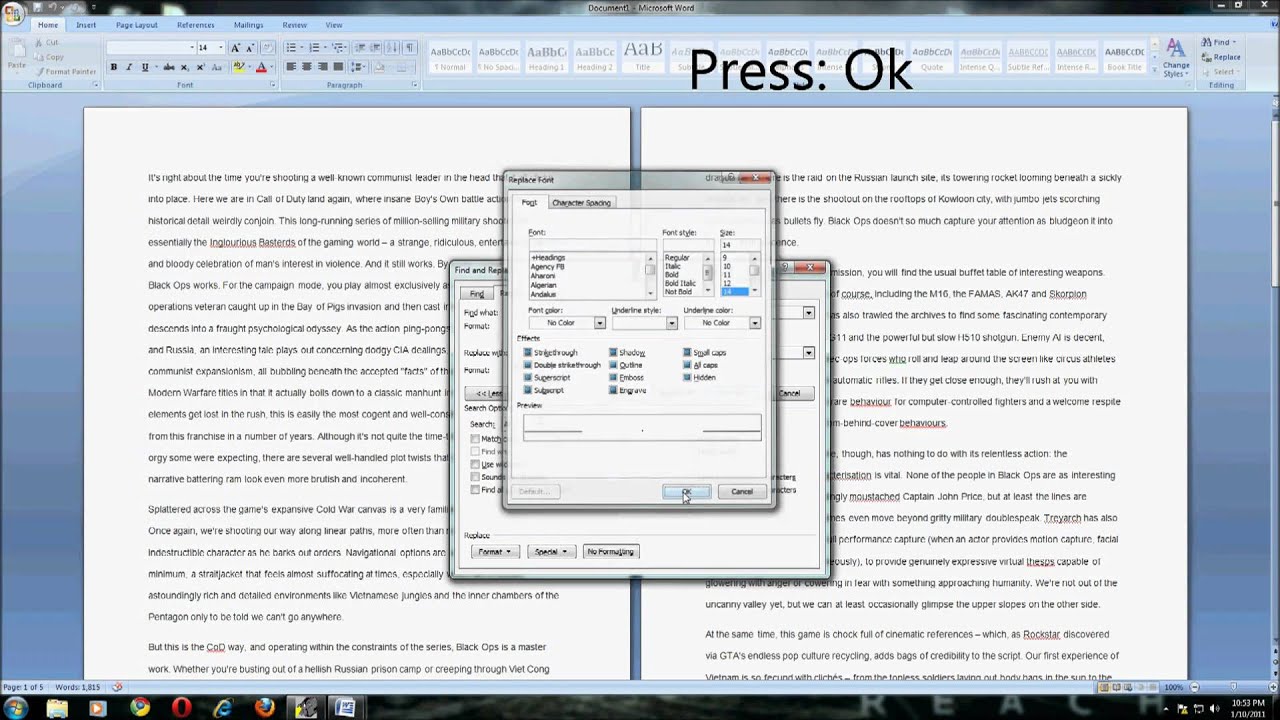Viewport: 1280px width, 720px height.
Task: Toggle the Superscript effect checkbox
Action: tap(527, 378)
